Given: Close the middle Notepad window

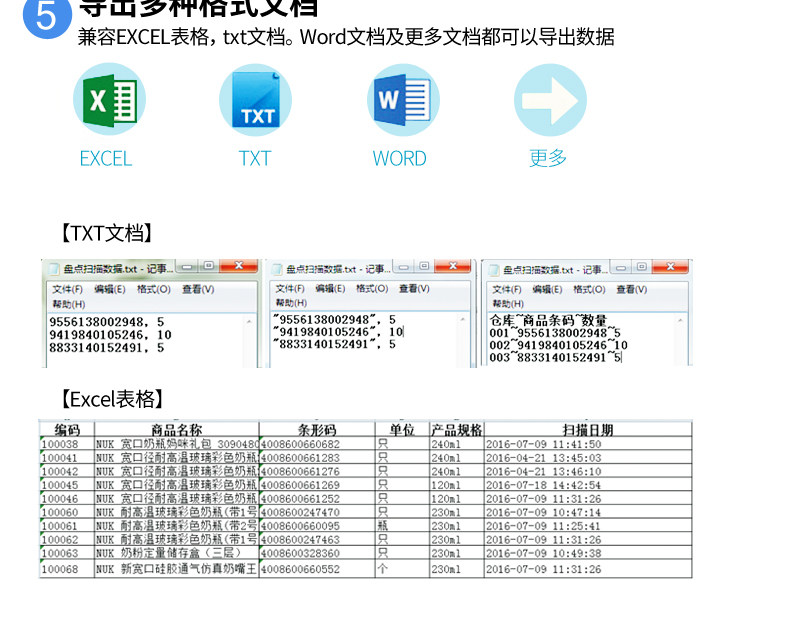Looking at the screenshot, I should 452,266.
